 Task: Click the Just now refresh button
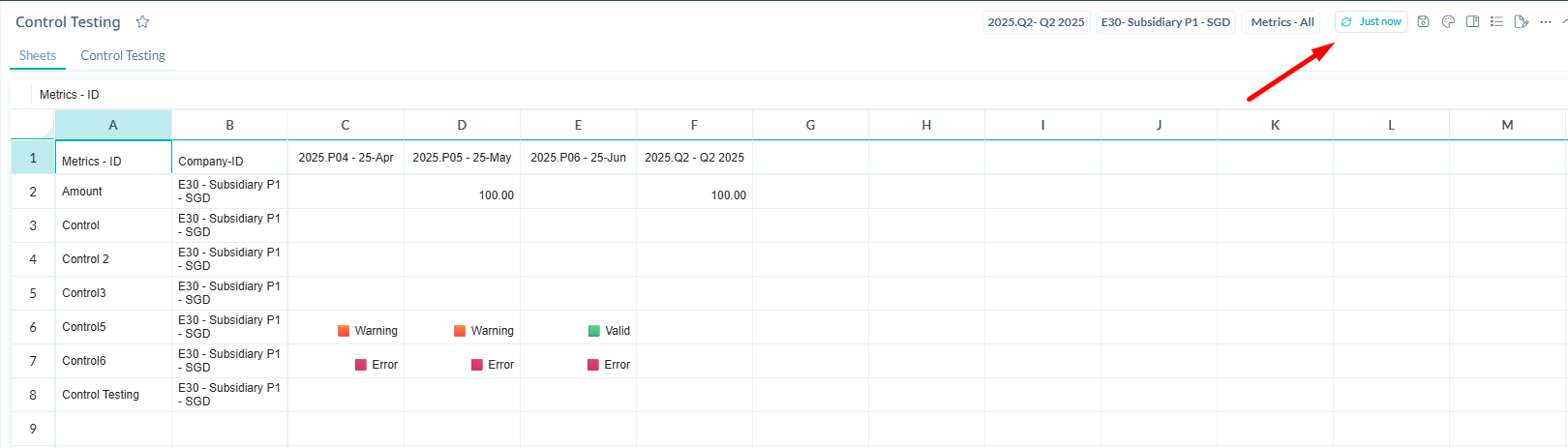[x=1371, y=21]
